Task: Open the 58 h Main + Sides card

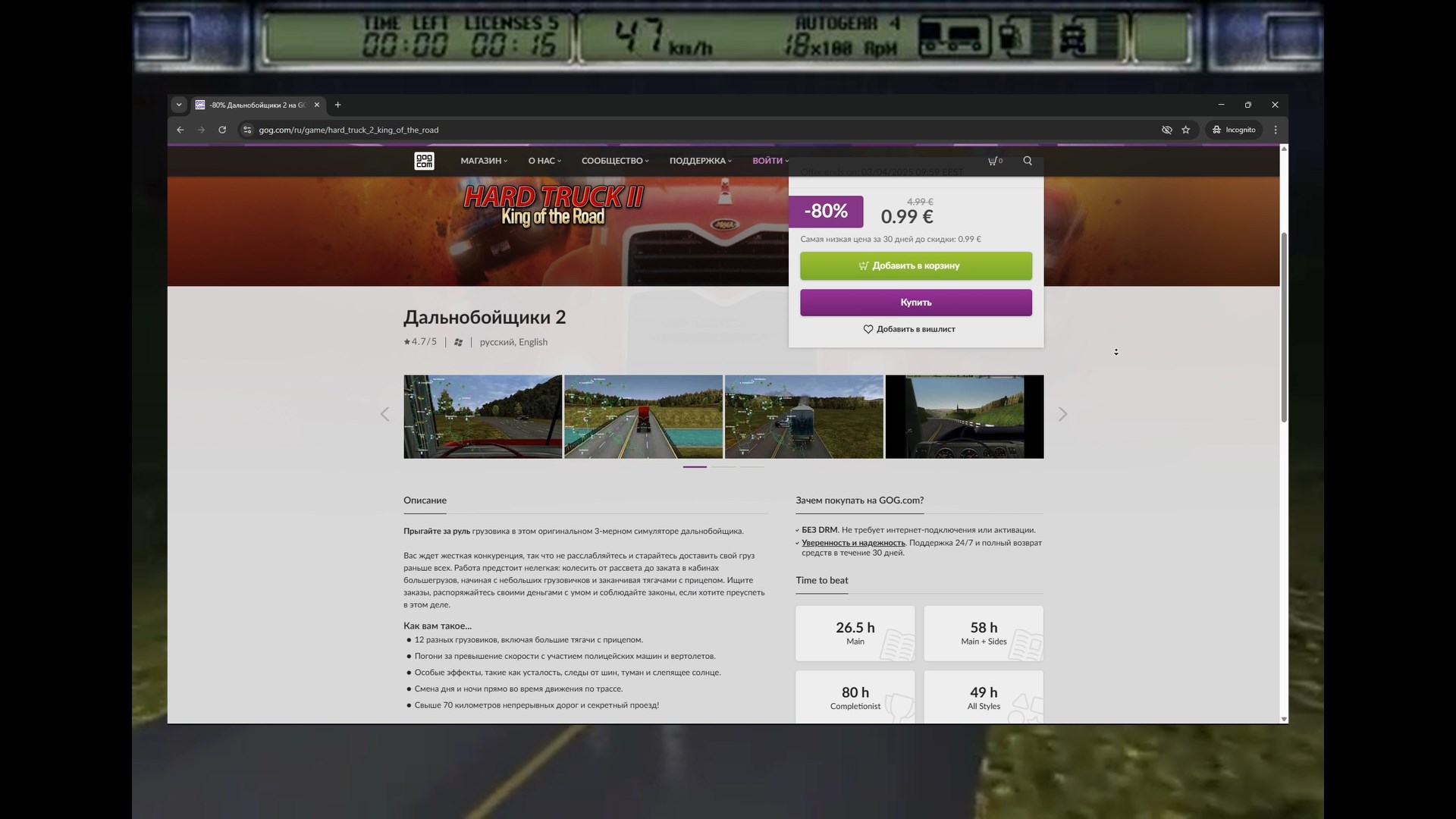Action: click(x=984, y=633)
